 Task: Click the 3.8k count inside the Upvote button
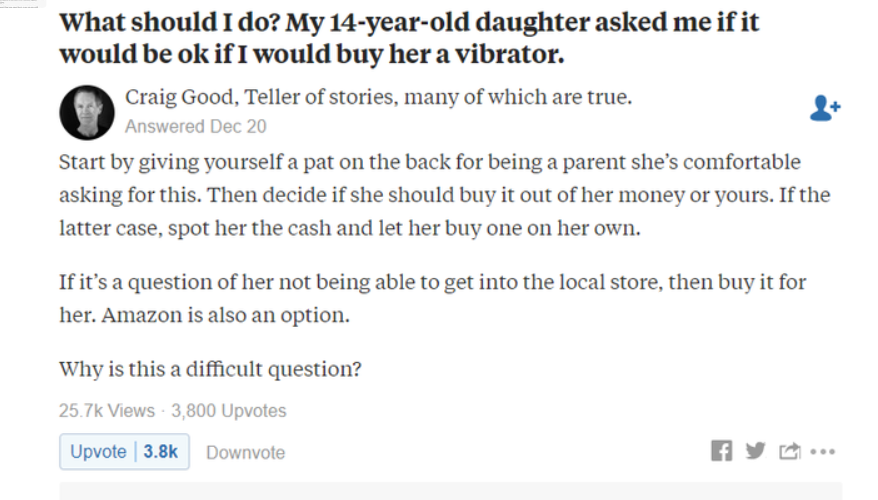[x=161, y=451]
